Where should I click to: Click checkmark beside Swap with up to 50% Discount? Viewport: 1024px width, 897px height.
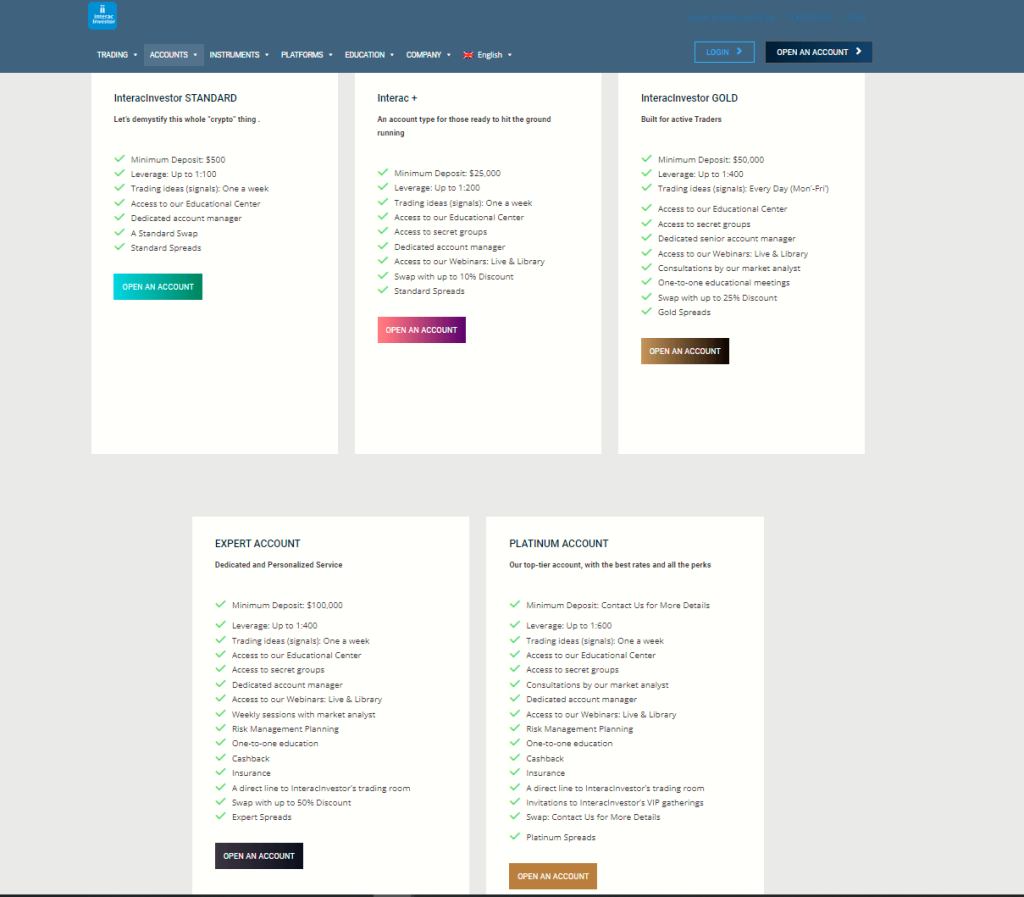tap(220, 802)
